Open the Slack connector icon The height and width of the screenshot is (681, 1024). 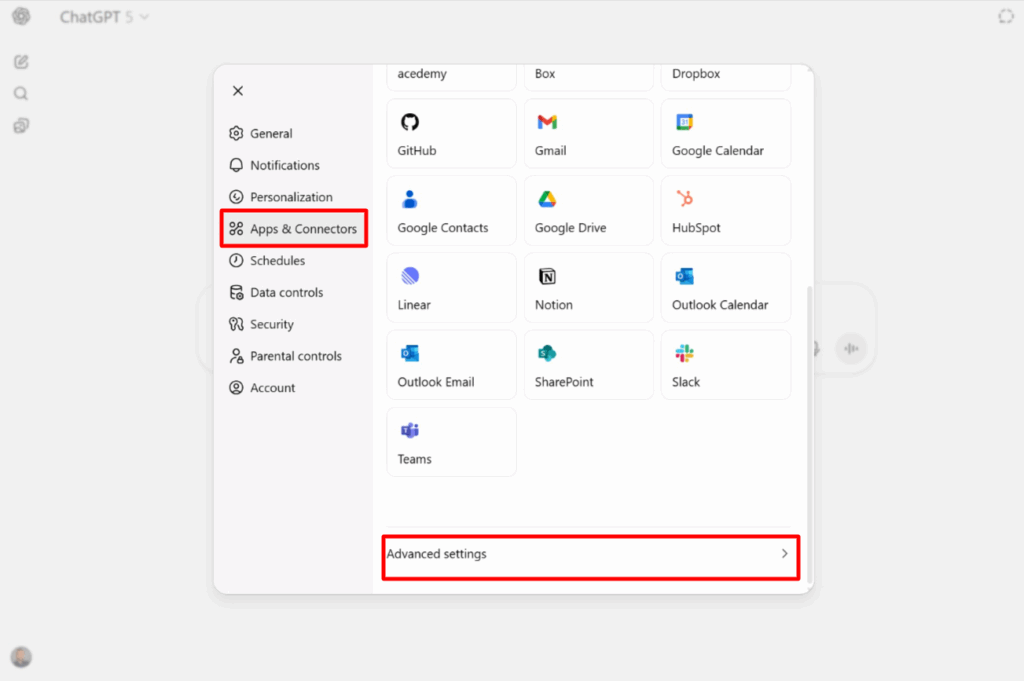point(684,353)
